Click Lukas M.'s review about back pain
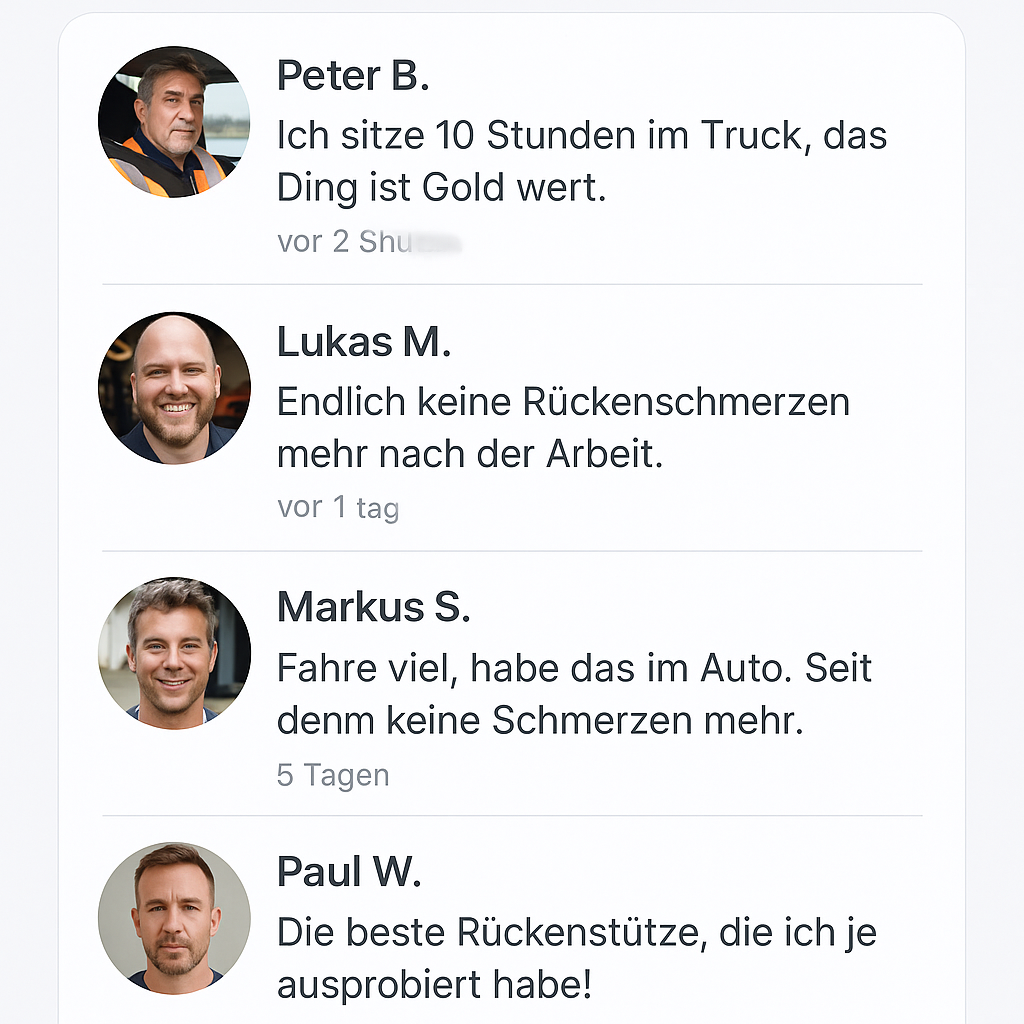1024x1024 pixels. click(560, 426)
